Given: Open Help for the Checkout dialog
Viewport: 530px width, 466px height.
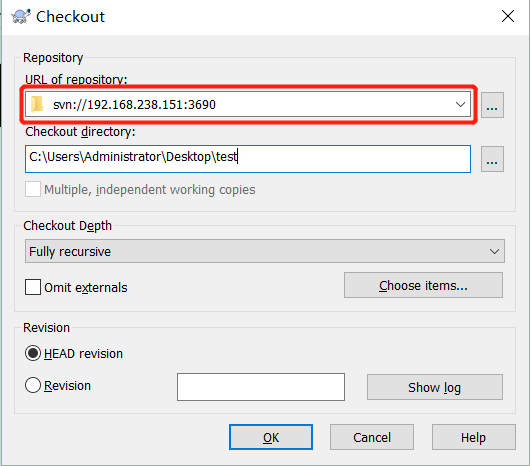Looking at the screenshot, I should coord(474,437).
